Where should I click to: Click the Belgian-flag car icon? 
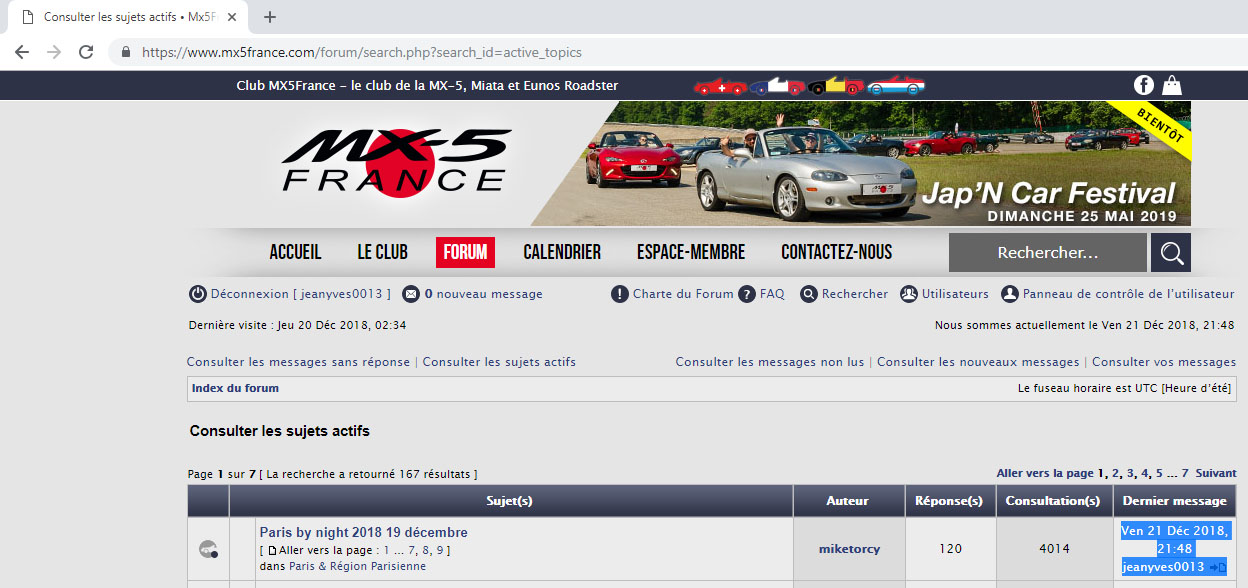(x=836, y=86)
